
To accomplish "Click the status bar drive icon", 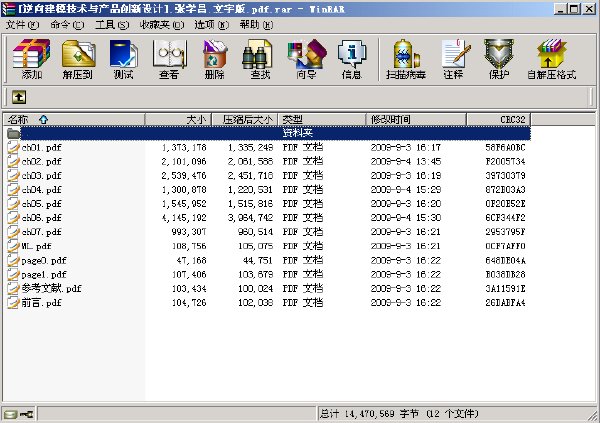I will (10, 414).
